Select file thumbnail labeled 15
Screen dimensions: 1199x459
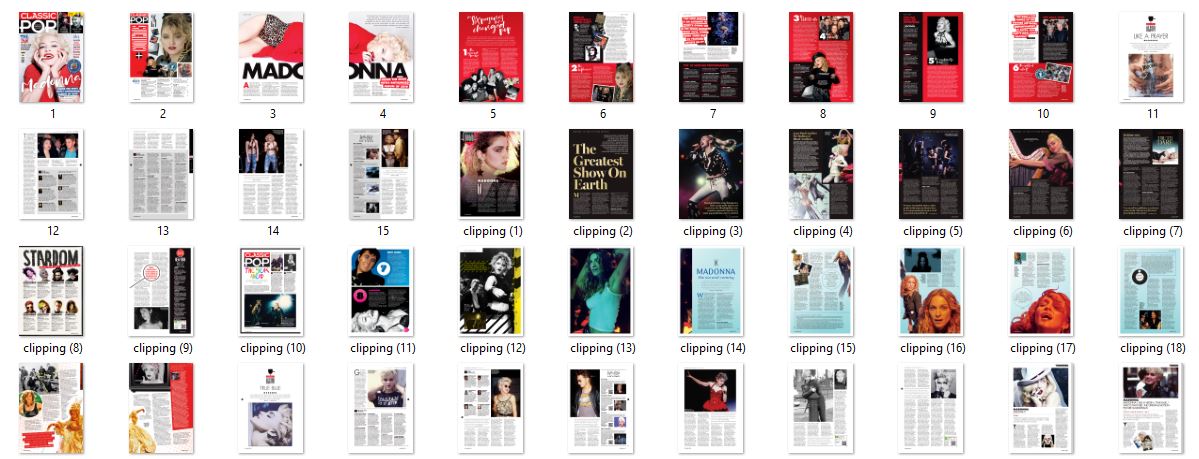point(381,174)
